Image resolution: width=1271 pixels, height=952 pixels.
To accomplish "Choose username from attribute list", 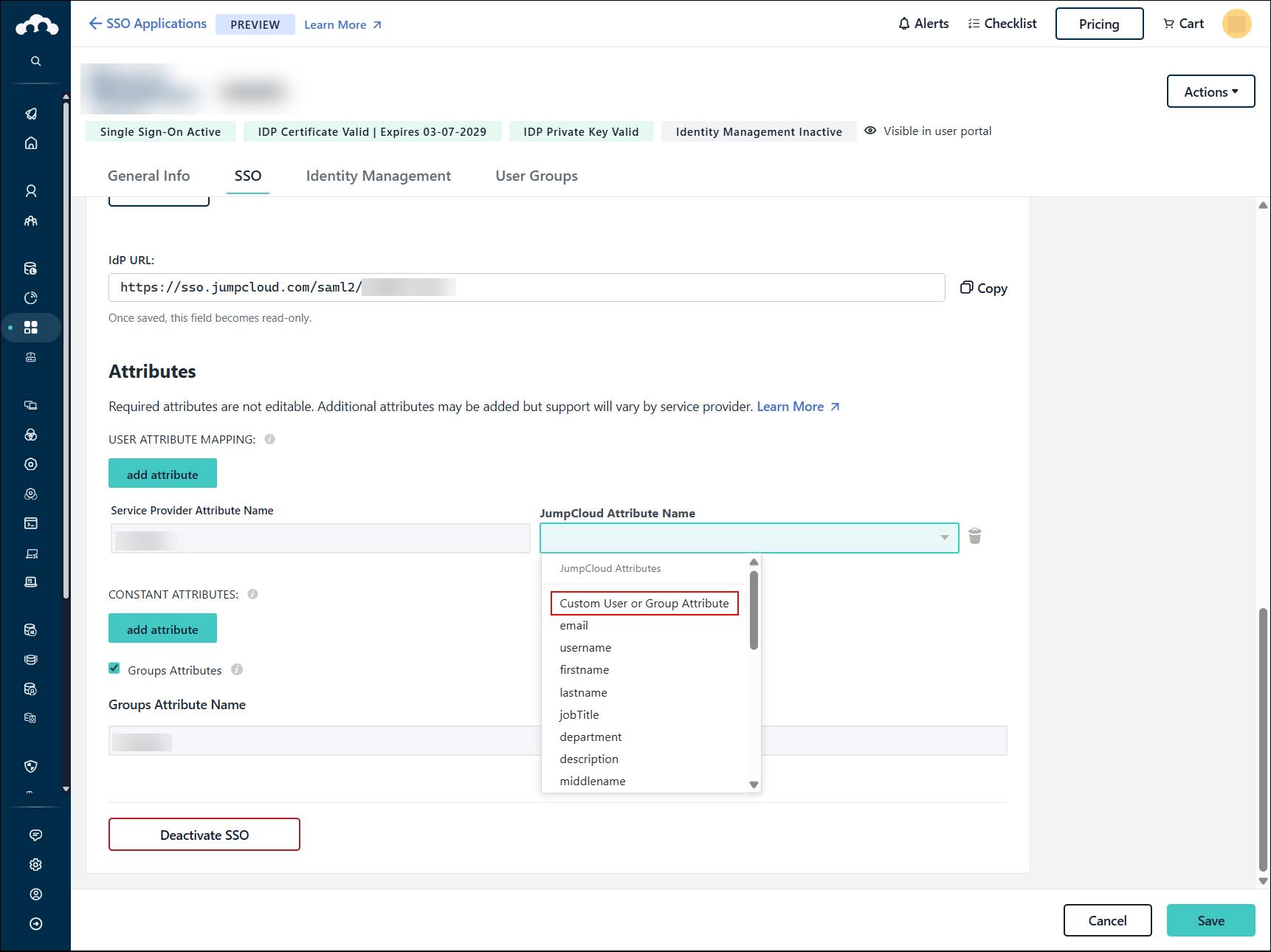I will (585, 648).
